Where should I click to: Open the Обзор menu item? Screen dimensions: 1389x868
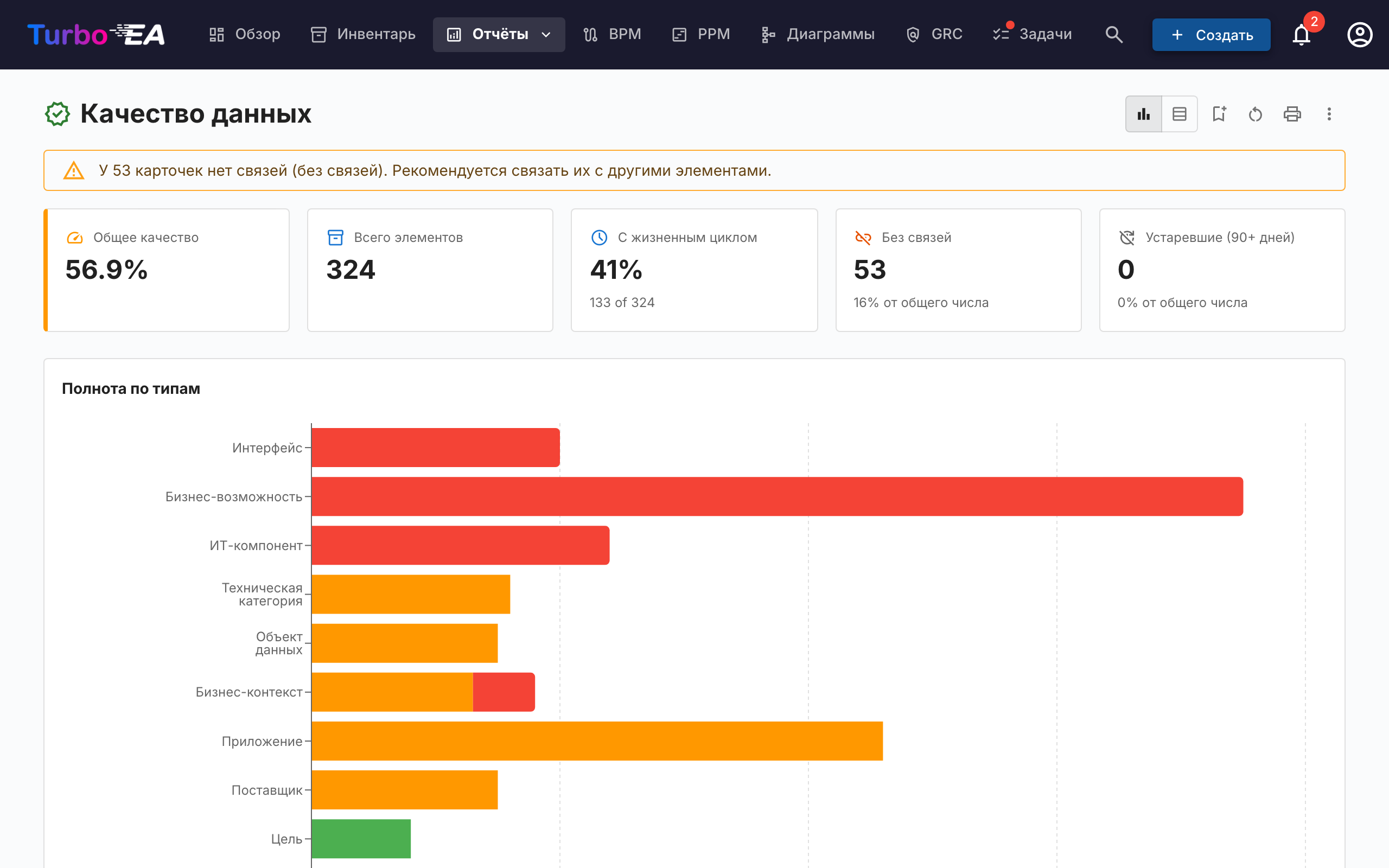click(245, 34)
